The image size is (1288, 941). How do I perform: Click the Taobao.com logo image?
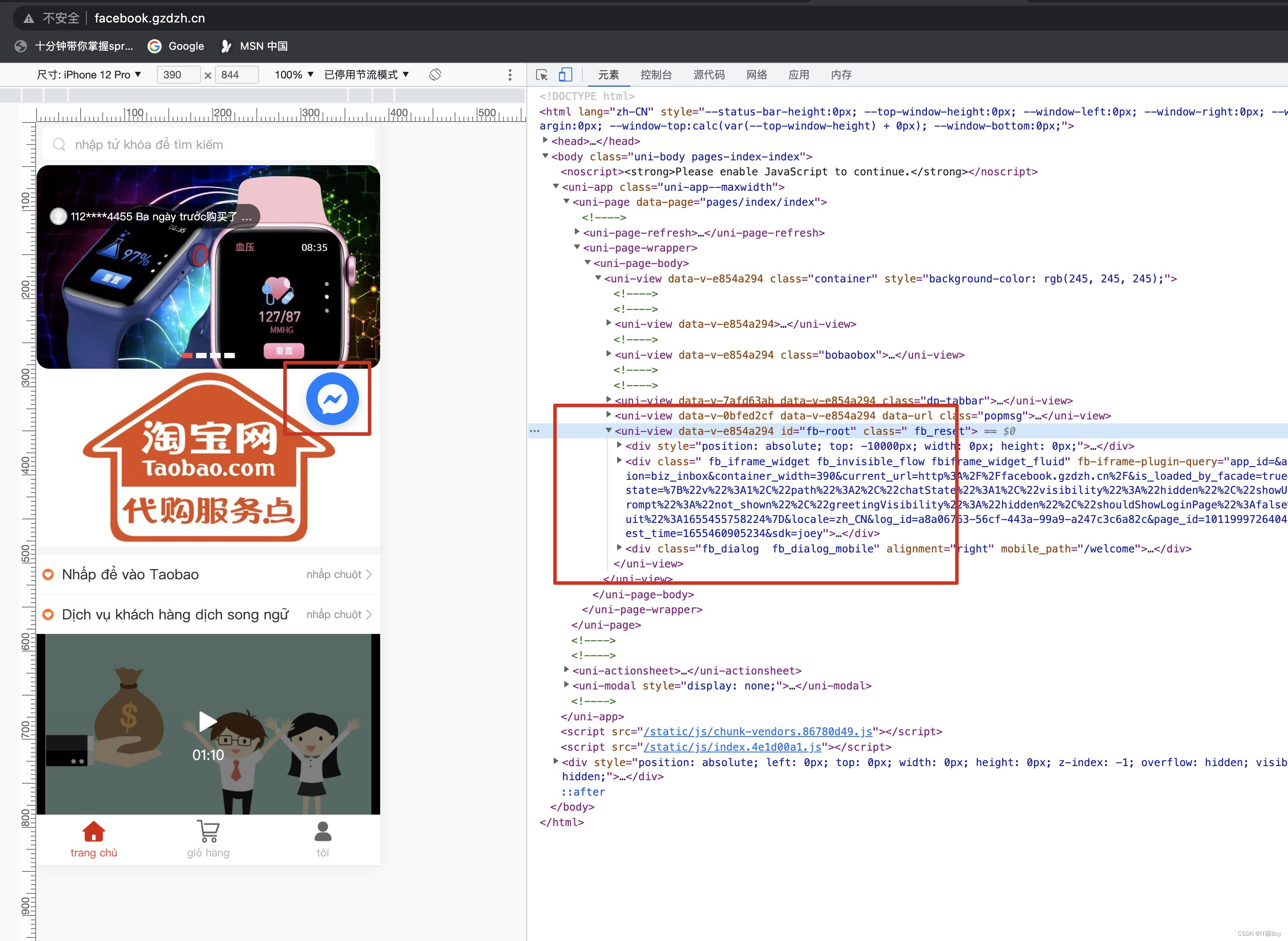[208, 457]
